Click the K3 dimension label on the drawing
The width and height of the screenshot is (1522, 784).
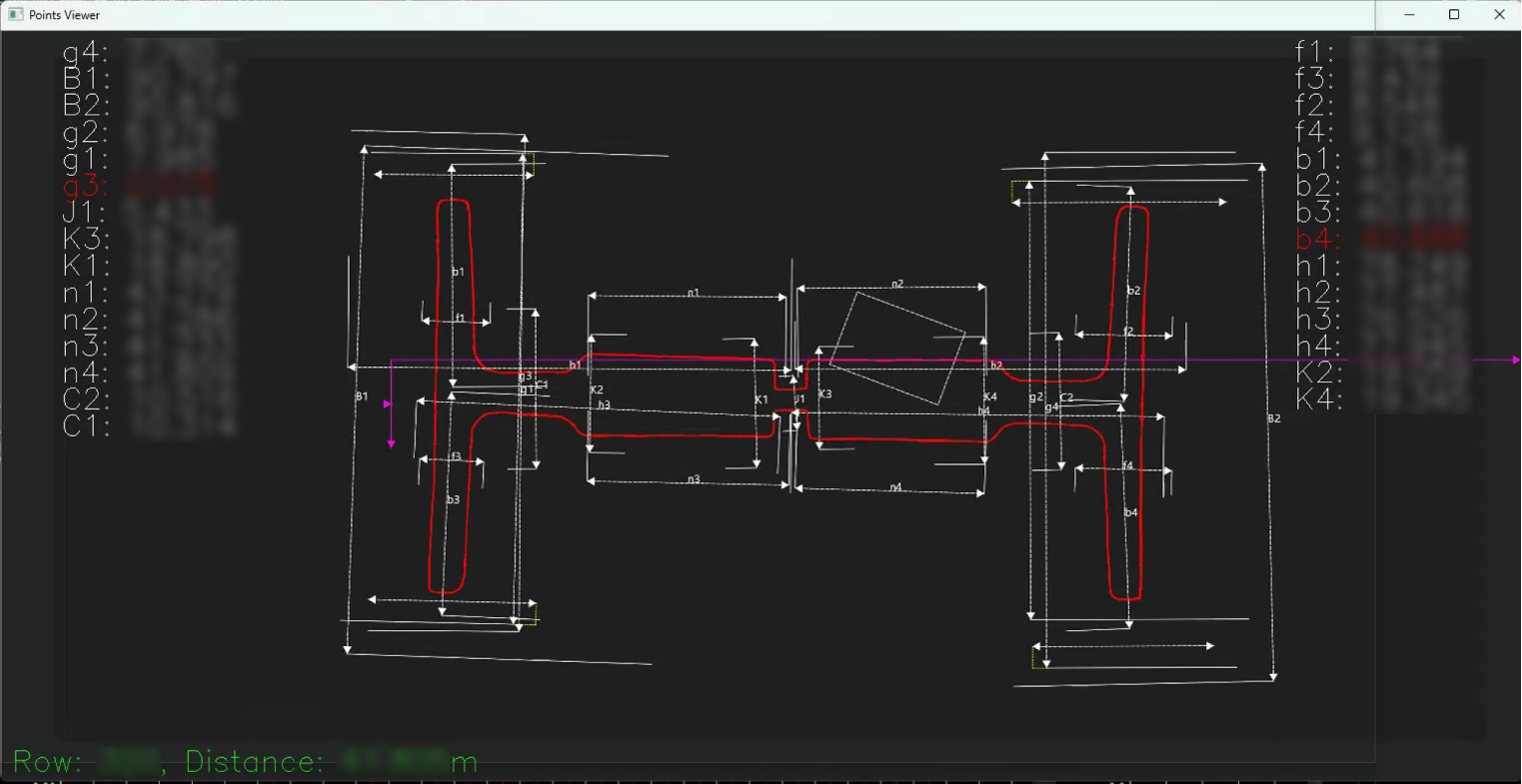coord(825,394)
